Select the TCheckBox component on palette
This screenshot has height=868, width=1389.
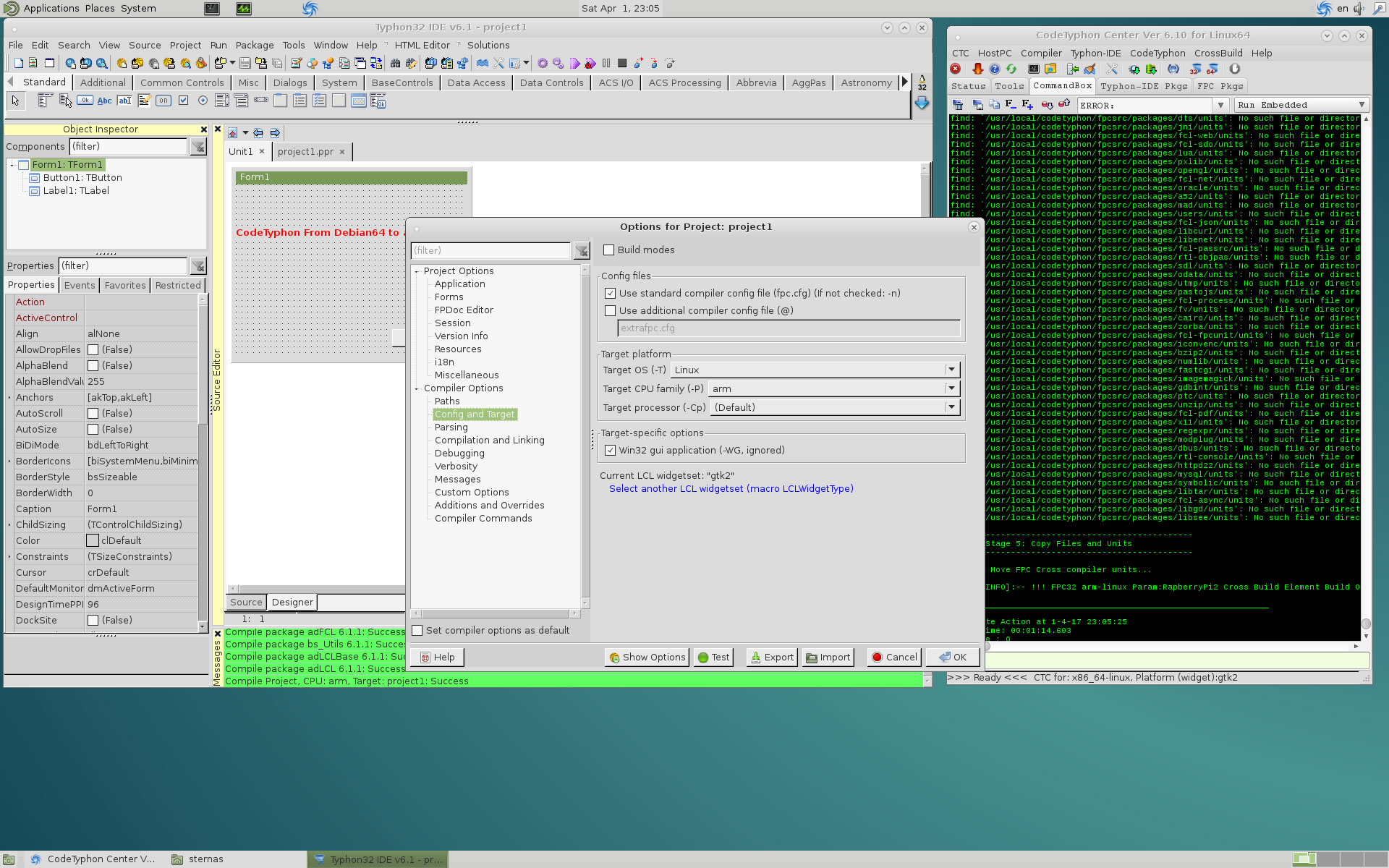click(x=183, y=100)
